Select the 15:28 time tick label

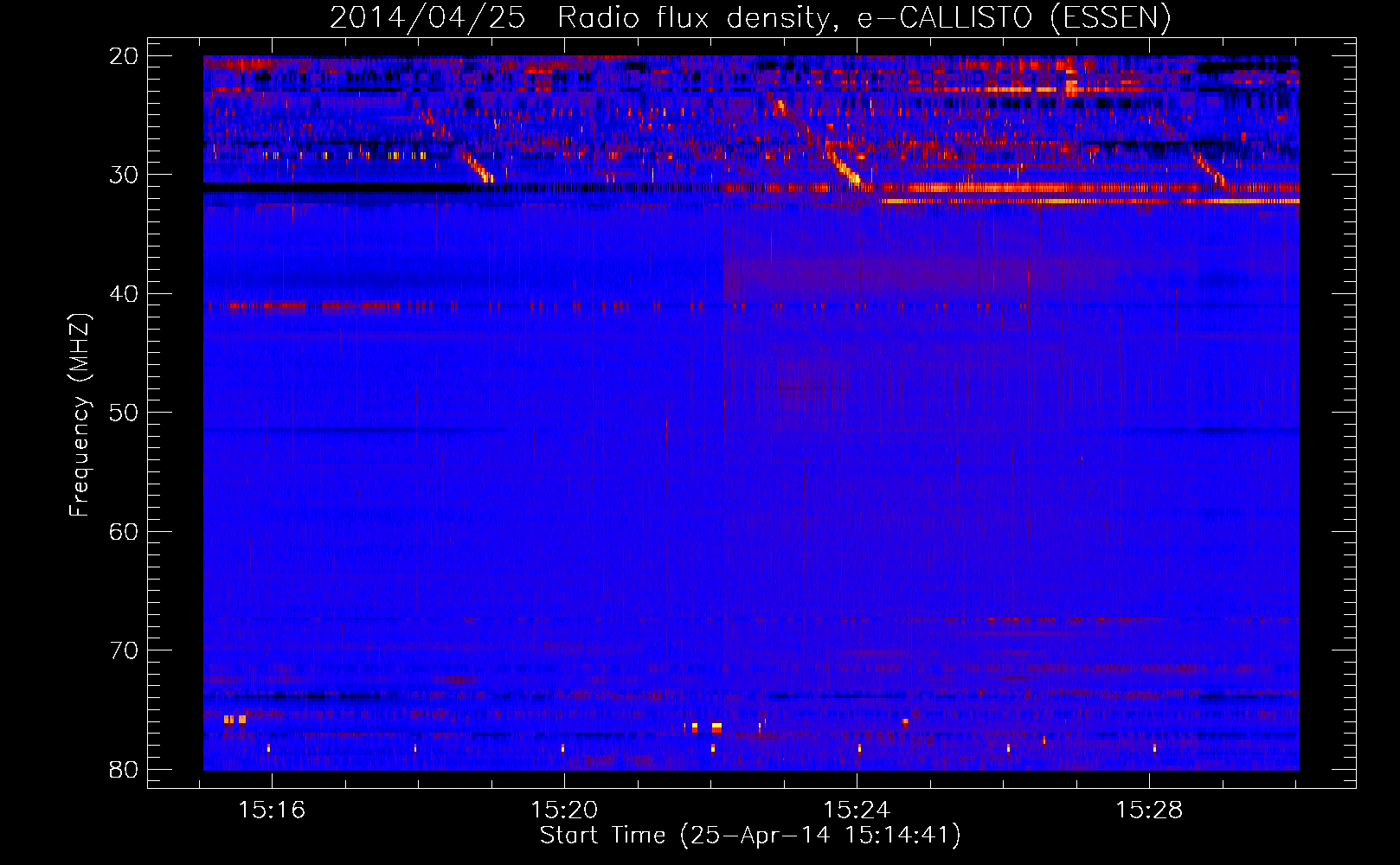[x=1149, y=811]
